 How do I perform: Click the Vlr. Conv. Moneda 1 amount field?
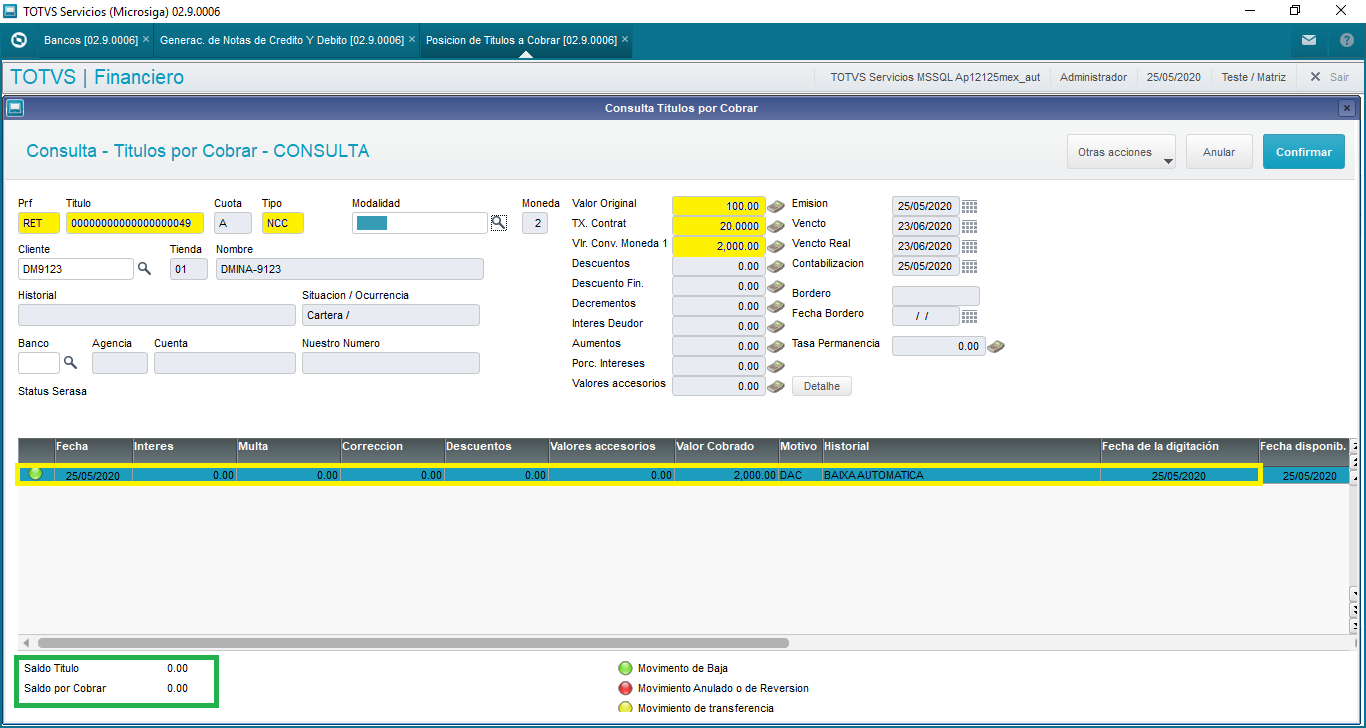(719, 246)
